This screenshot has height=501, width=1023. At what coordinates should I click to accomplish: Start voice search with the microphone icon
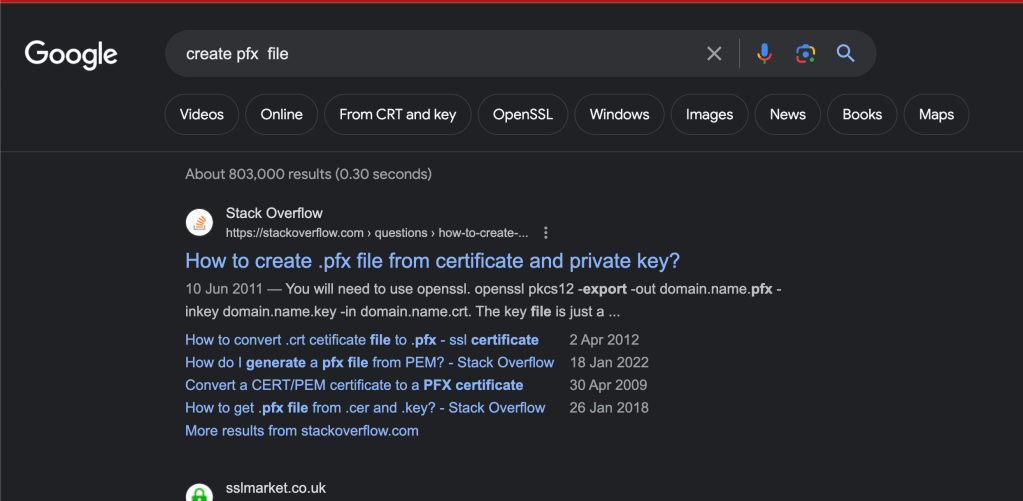coord(765,53)
